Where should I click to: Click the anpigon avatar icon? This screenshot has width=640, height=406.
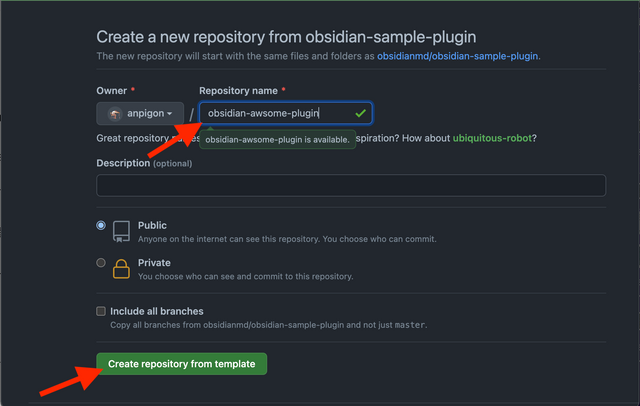(x=115, y=114)
